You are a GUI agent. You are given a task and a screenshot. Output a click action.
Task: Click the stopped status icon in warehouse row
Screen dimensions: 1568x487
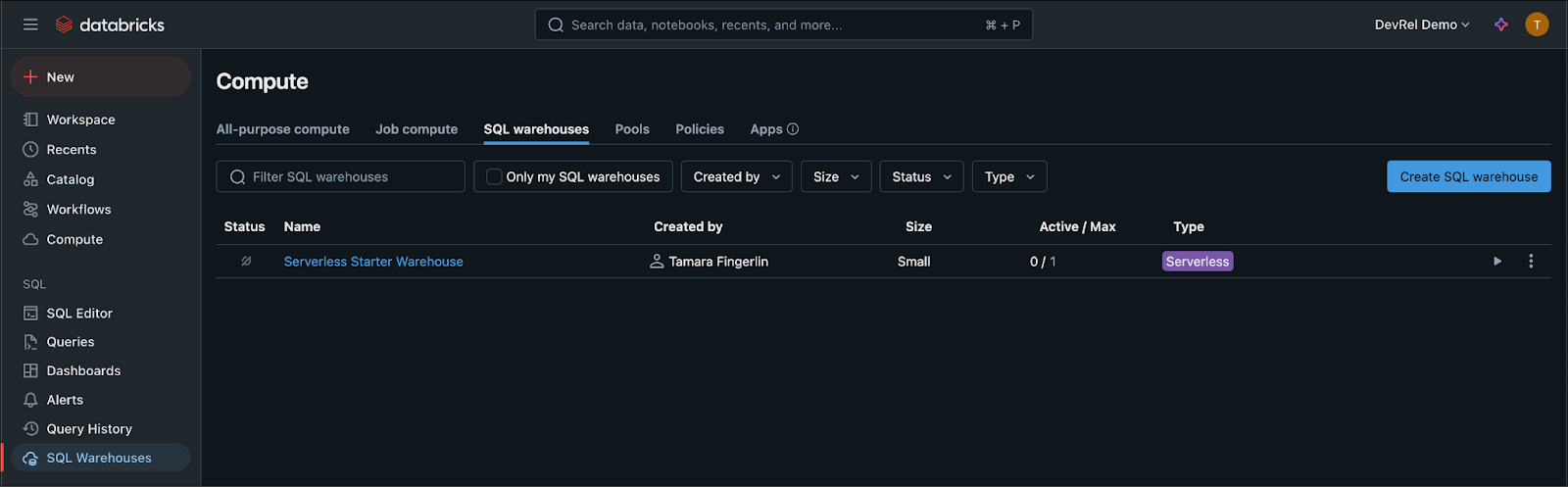(246, 262)
